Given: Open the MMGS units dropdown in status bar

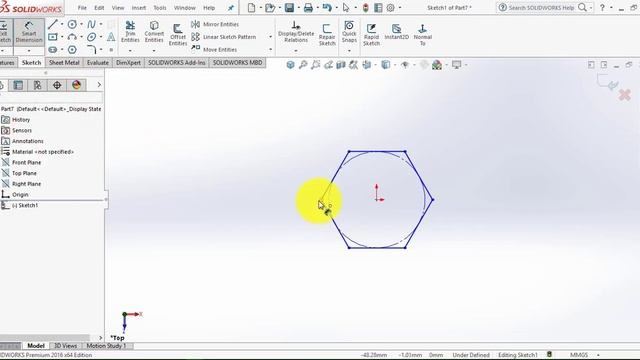Looking at the screenshot, I should tap(598, 355).
